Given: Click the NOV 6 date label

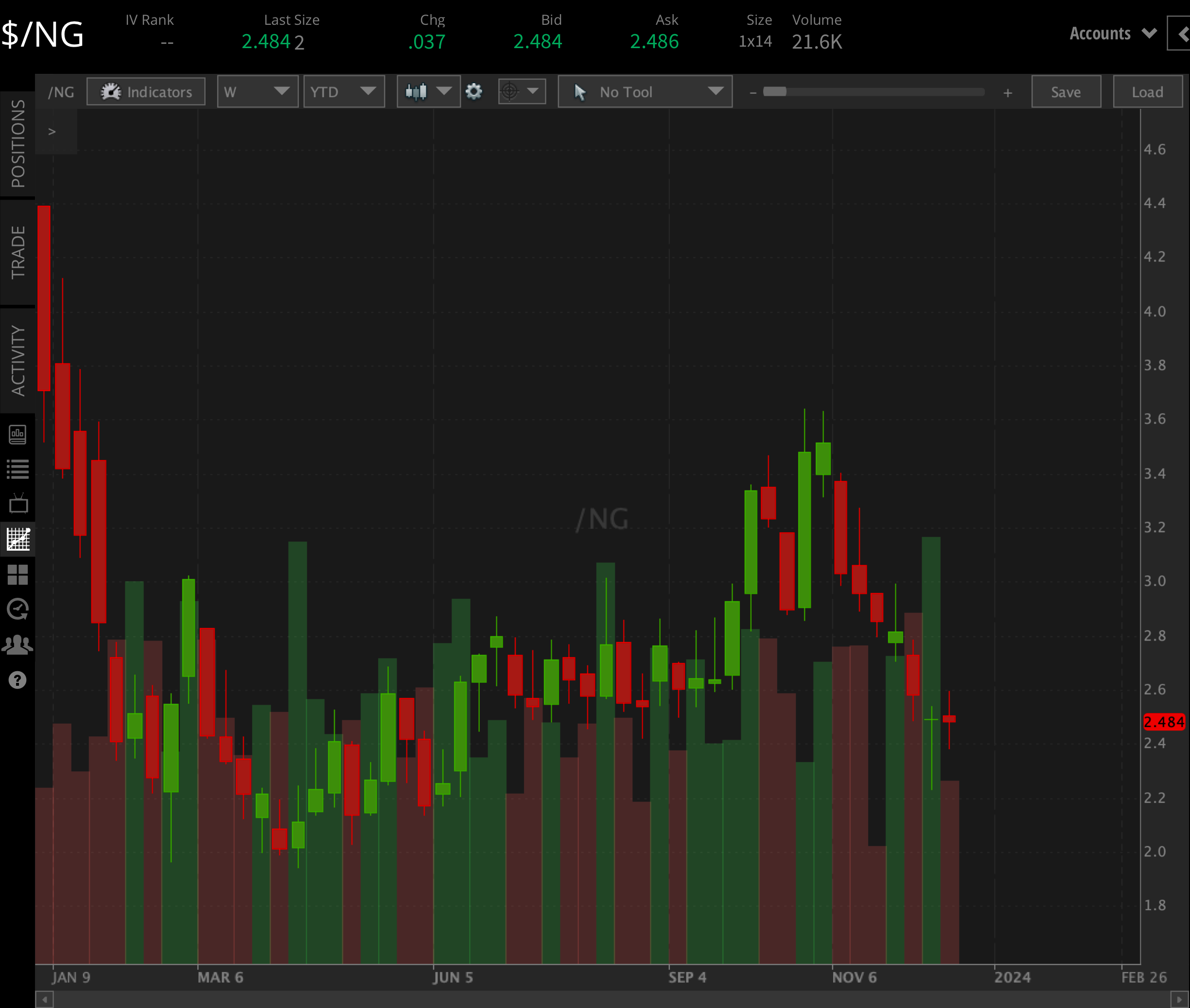Looking at the screenshot, I should [x=854, y=977].
